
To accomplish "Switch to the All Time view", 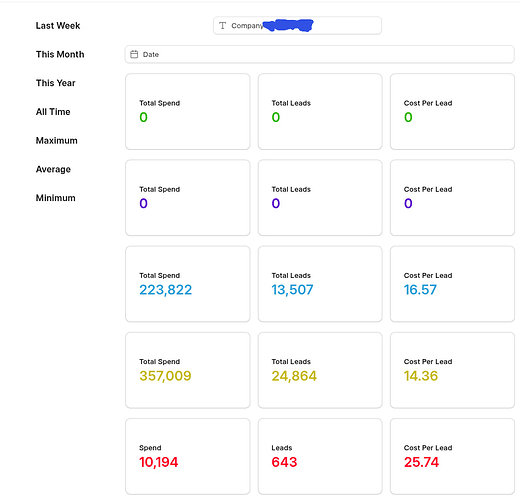I will pos(53,112).
